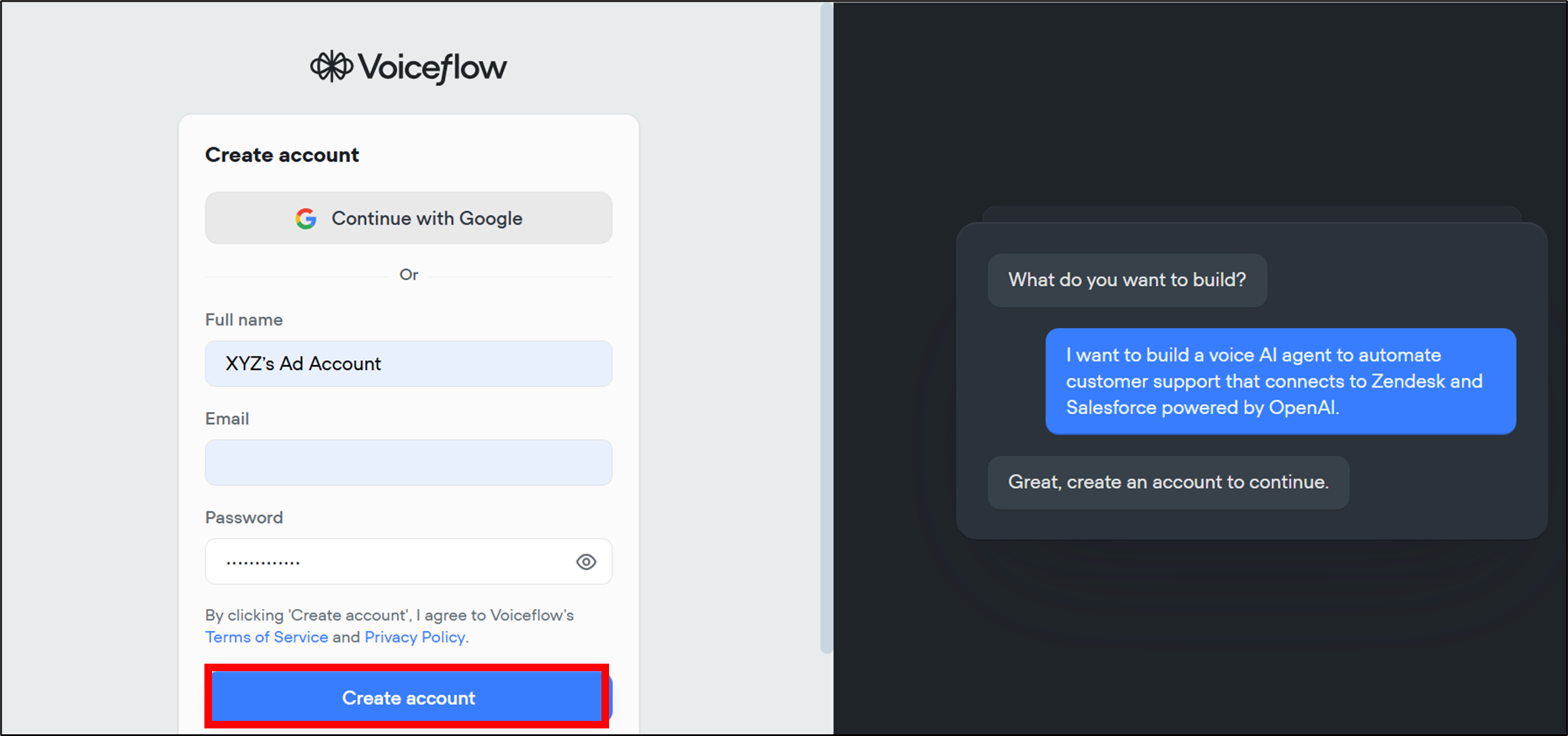The width and height of the screenshot is (1568, 736).
Task: Show password using the eye icon
Action: click(x=586, y=562)
